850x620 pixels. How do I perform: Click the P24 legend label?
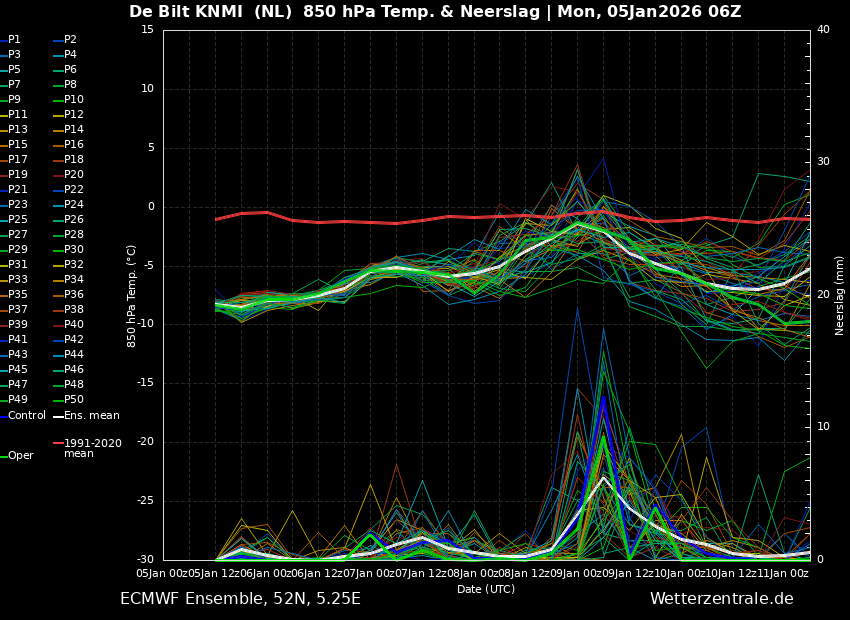74,204
